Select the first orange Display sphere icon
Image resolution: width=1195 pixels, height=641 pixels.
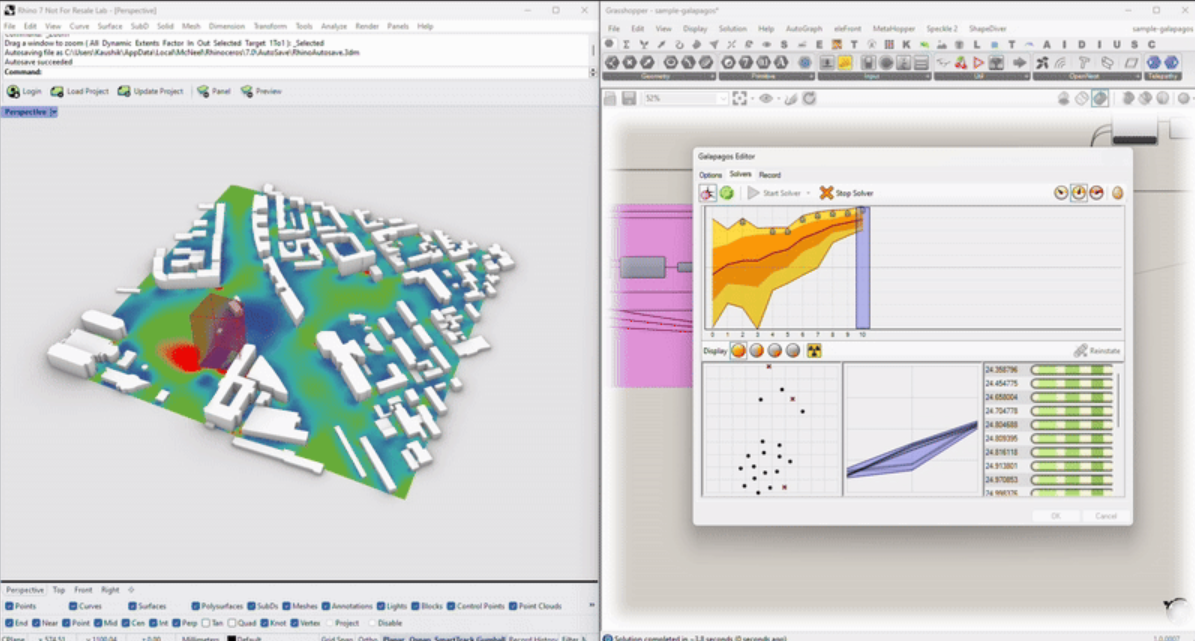point(738,351)
